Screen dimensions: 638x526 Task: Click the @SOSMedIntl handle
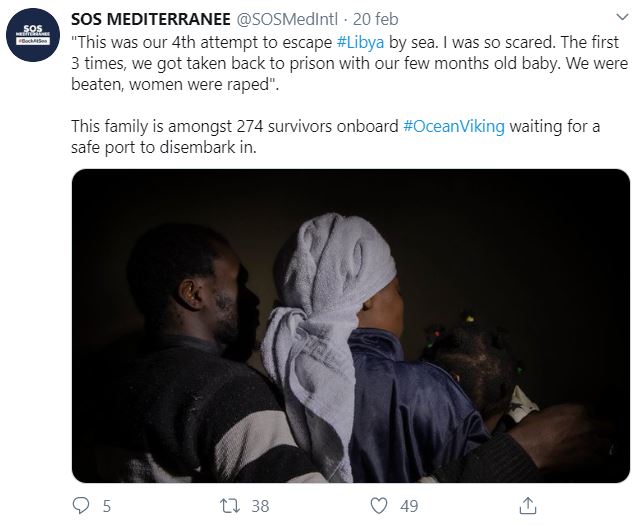[x=287, y=19]
